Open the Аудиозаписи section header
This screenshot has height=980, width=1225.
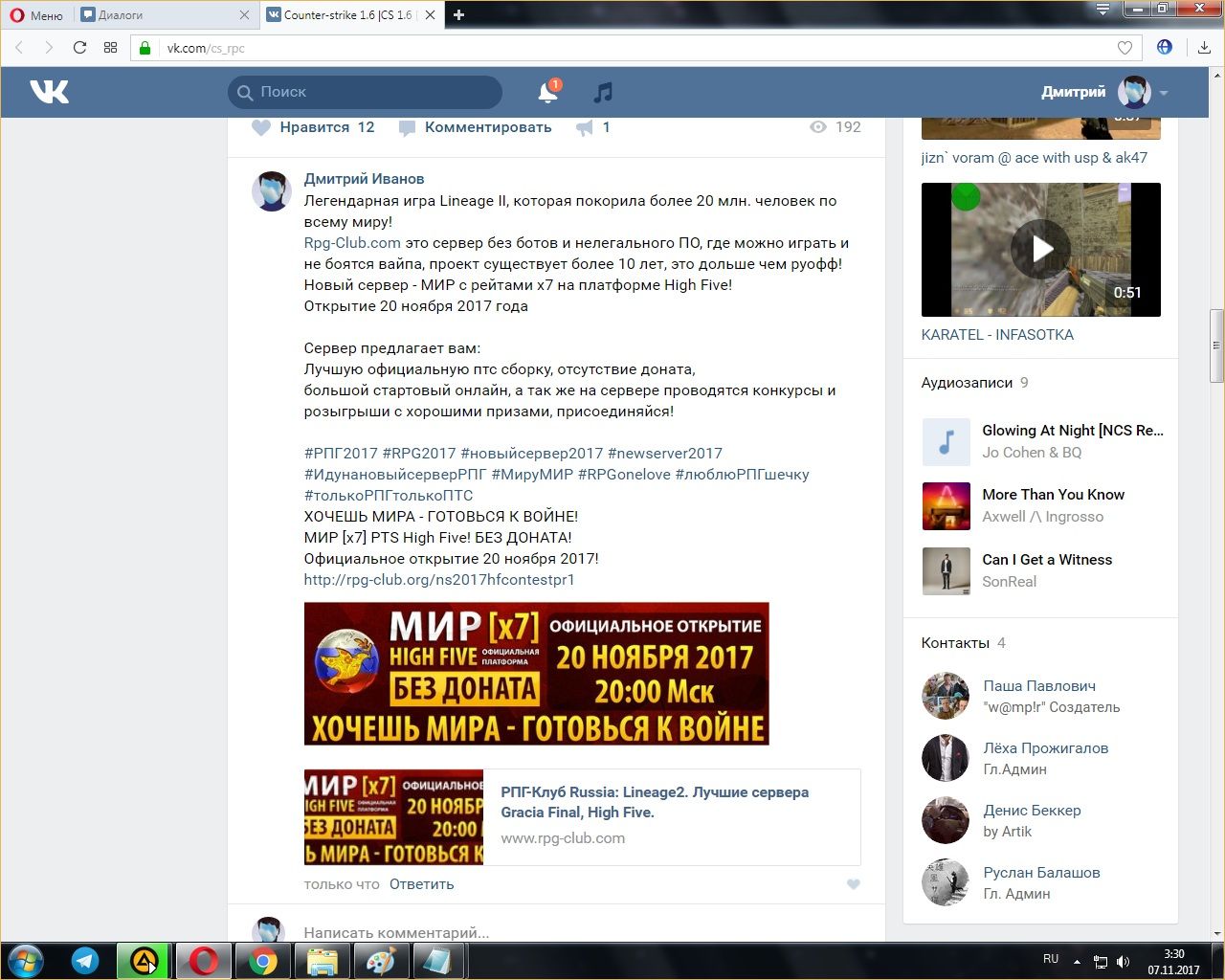[967, 383]
